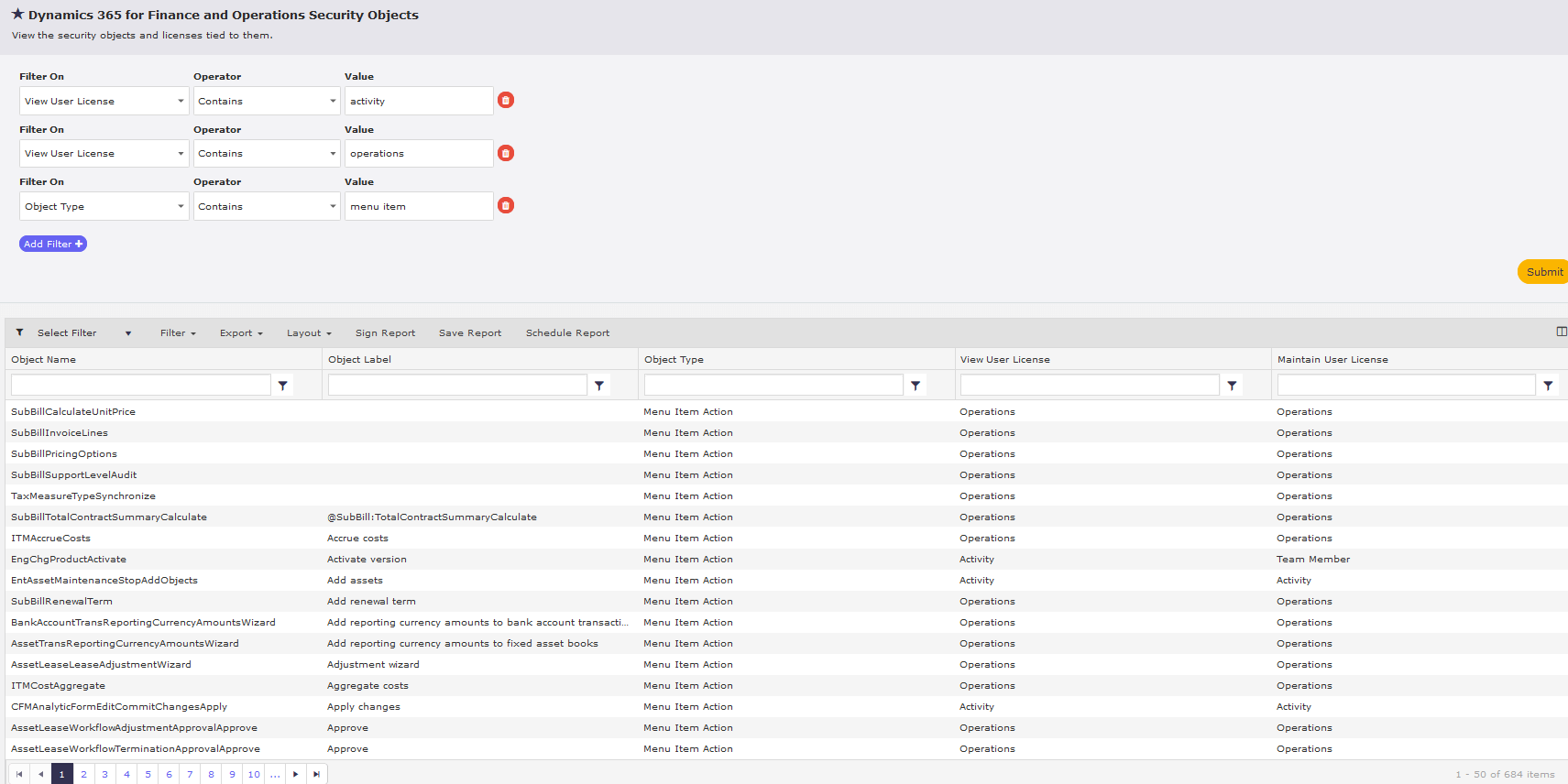Go to page 2
The width and height of the screenshot is (1568, 784).
[83, 774]
